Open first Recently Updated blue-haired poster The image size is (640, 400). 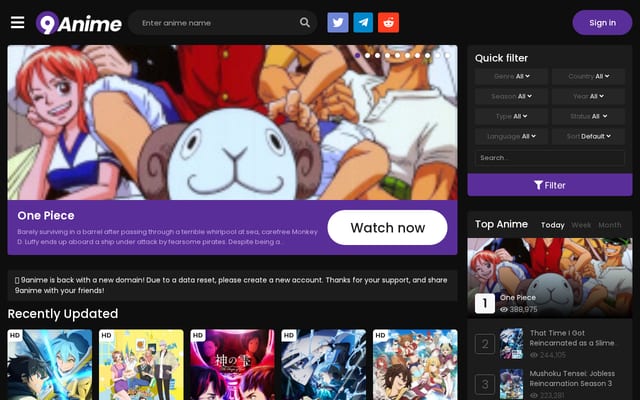pos(50,365)
